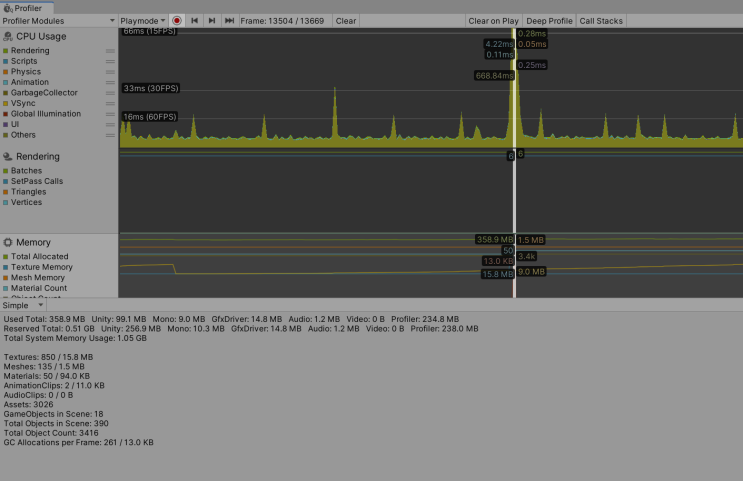The image size is (743, 481).
Task: Grab reorder handle next to VSync category
Action: tap(110, 103)
